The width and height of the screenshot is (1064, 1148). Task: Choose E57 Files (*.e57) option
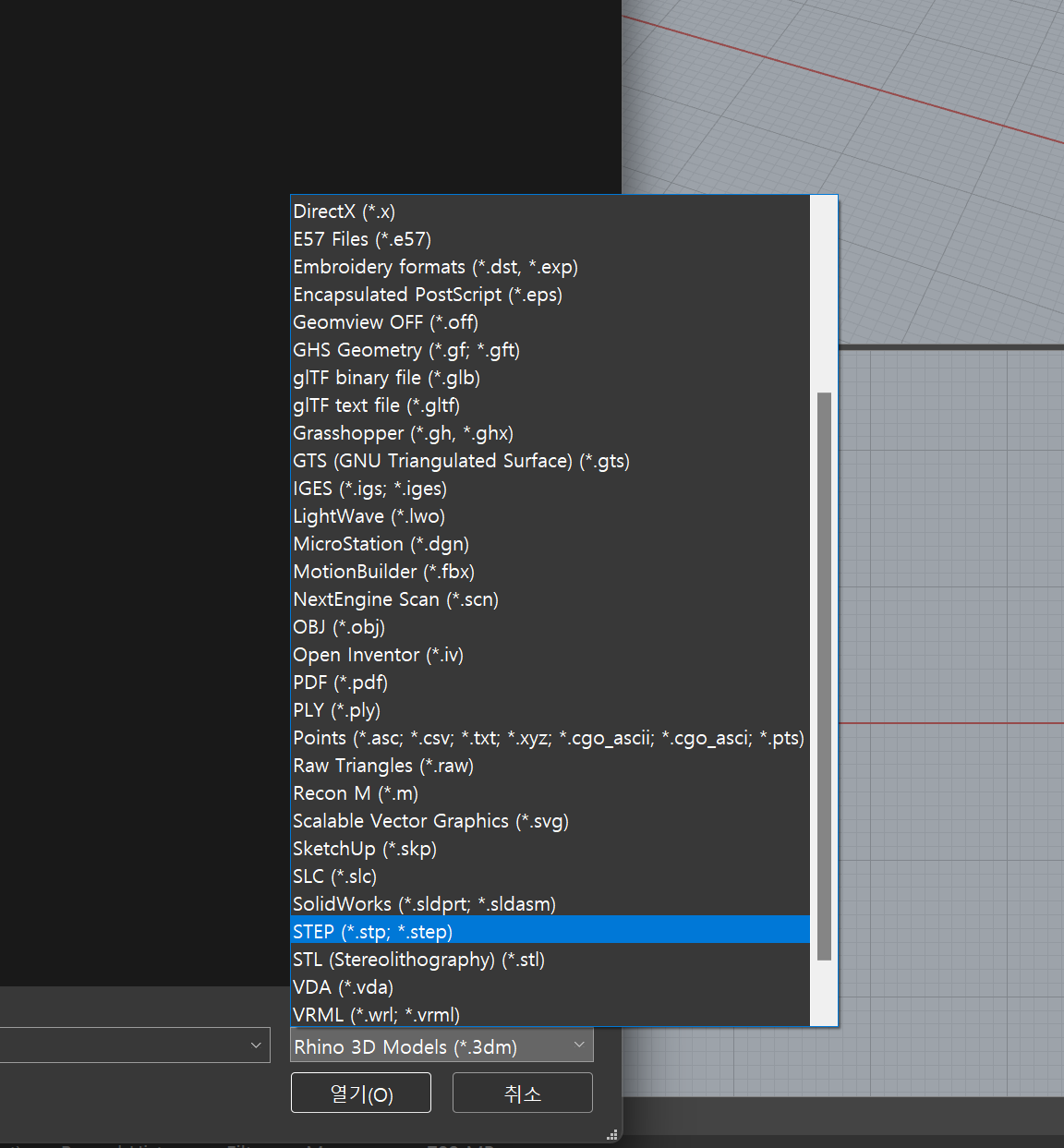[550, 239]
